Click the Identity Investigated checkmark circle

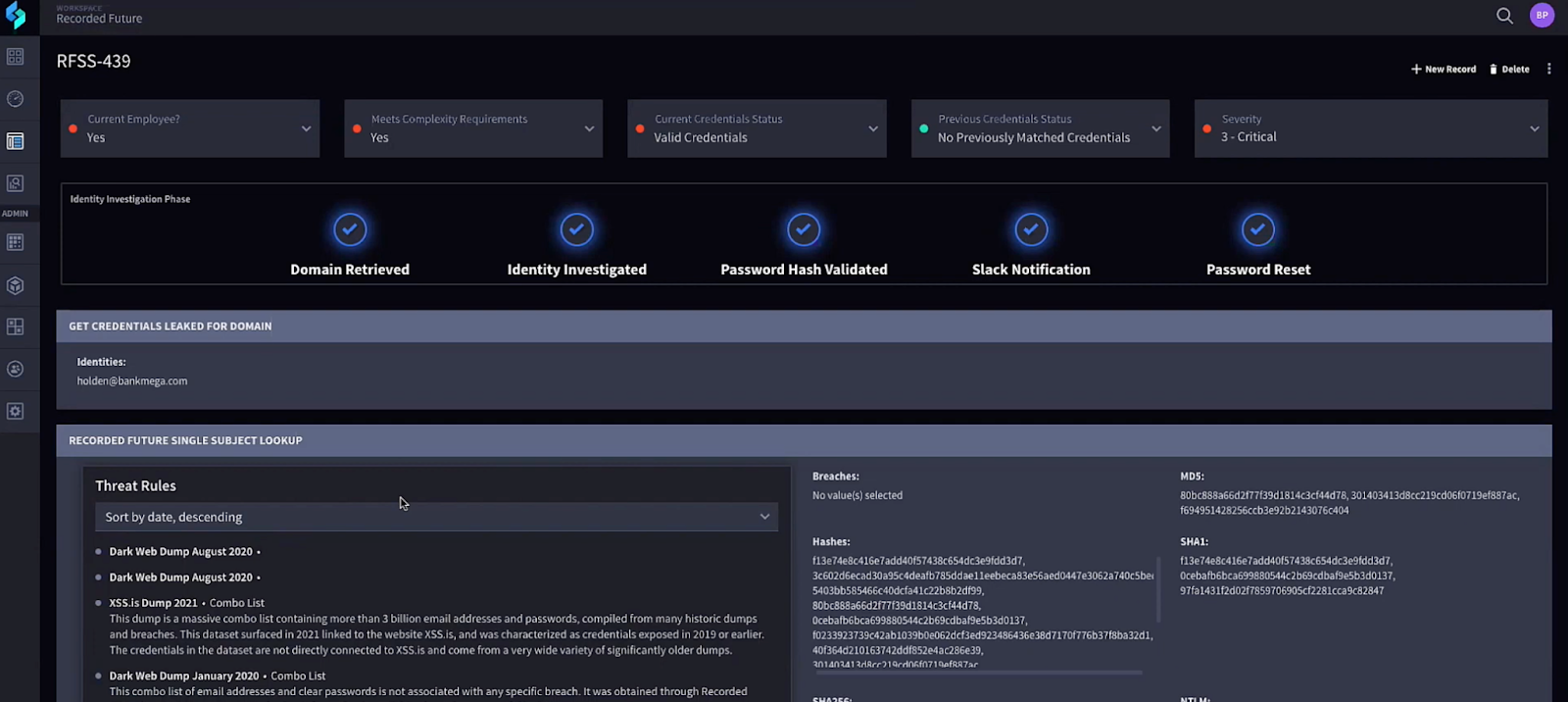tap(577, 229)
